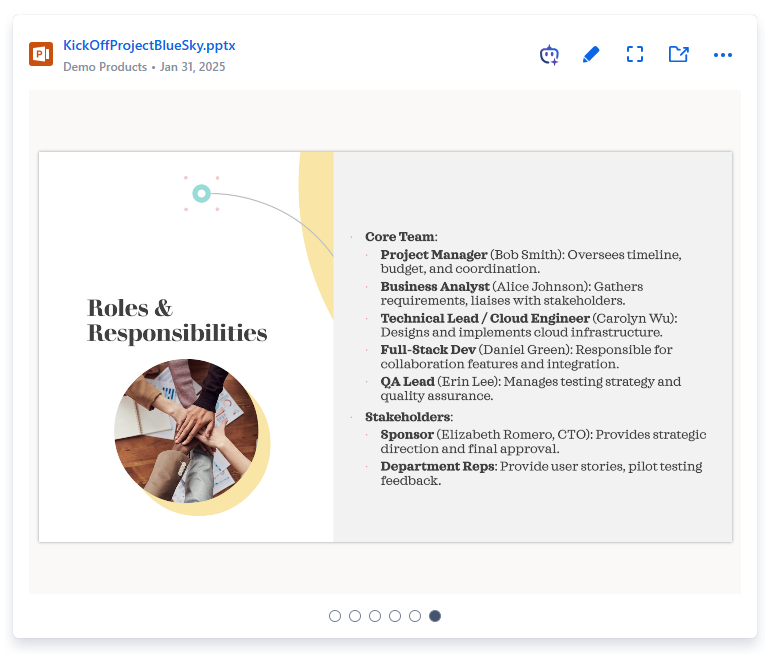Select the active sixth slide dot
The width and height of the screenshot is (772, 654).
pyautogui.click(x=435, y=616)
